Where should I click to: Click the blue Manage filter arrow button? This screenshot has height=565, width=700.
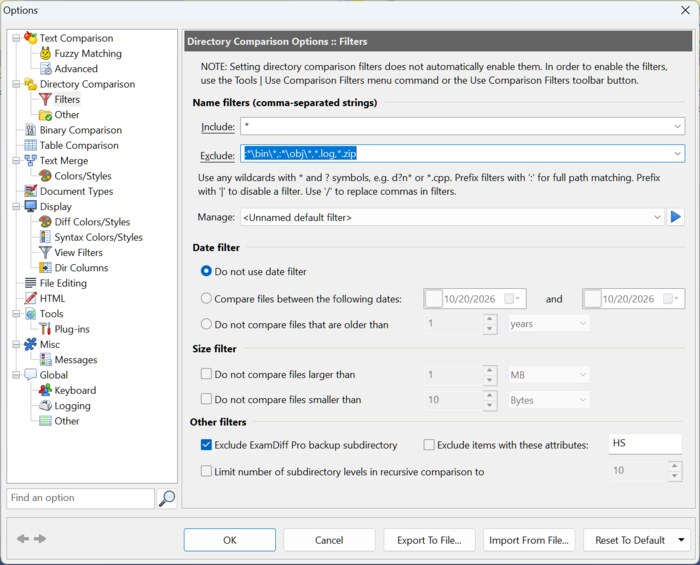pos(675,217)
